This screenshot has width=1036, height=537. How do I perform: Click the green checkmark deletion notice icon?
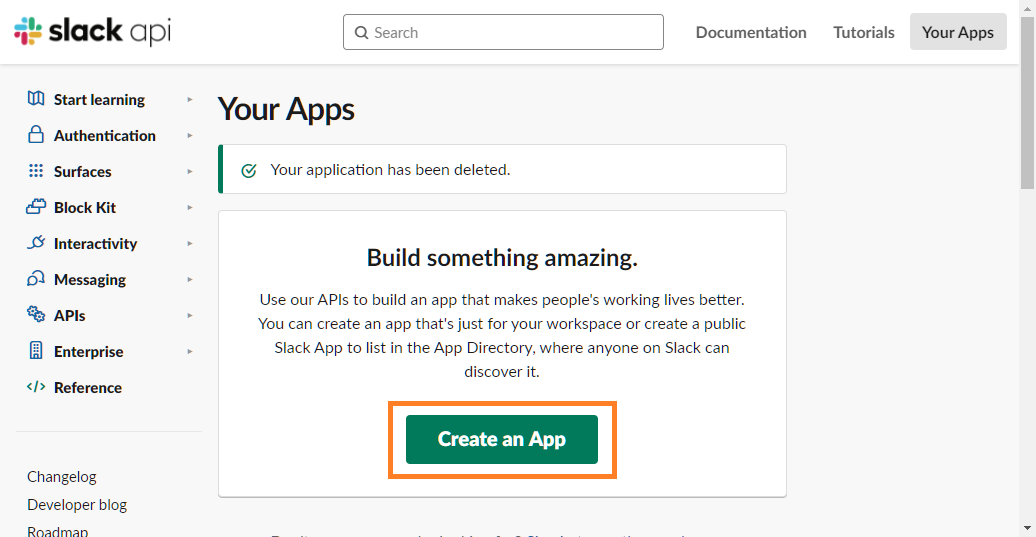pos(248,170)
